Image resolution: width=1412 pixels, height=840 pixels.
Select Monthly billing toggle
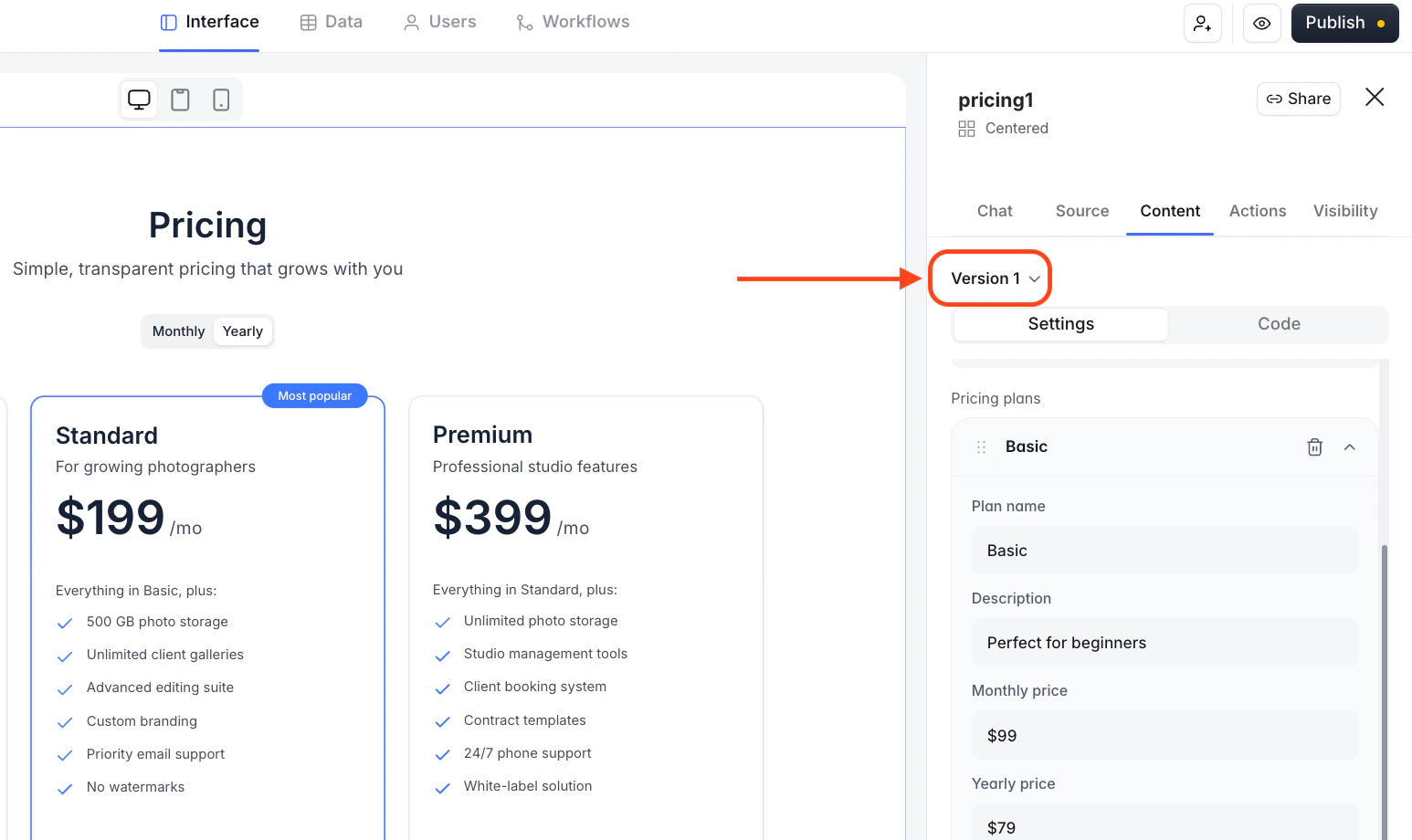coord(178,331)
